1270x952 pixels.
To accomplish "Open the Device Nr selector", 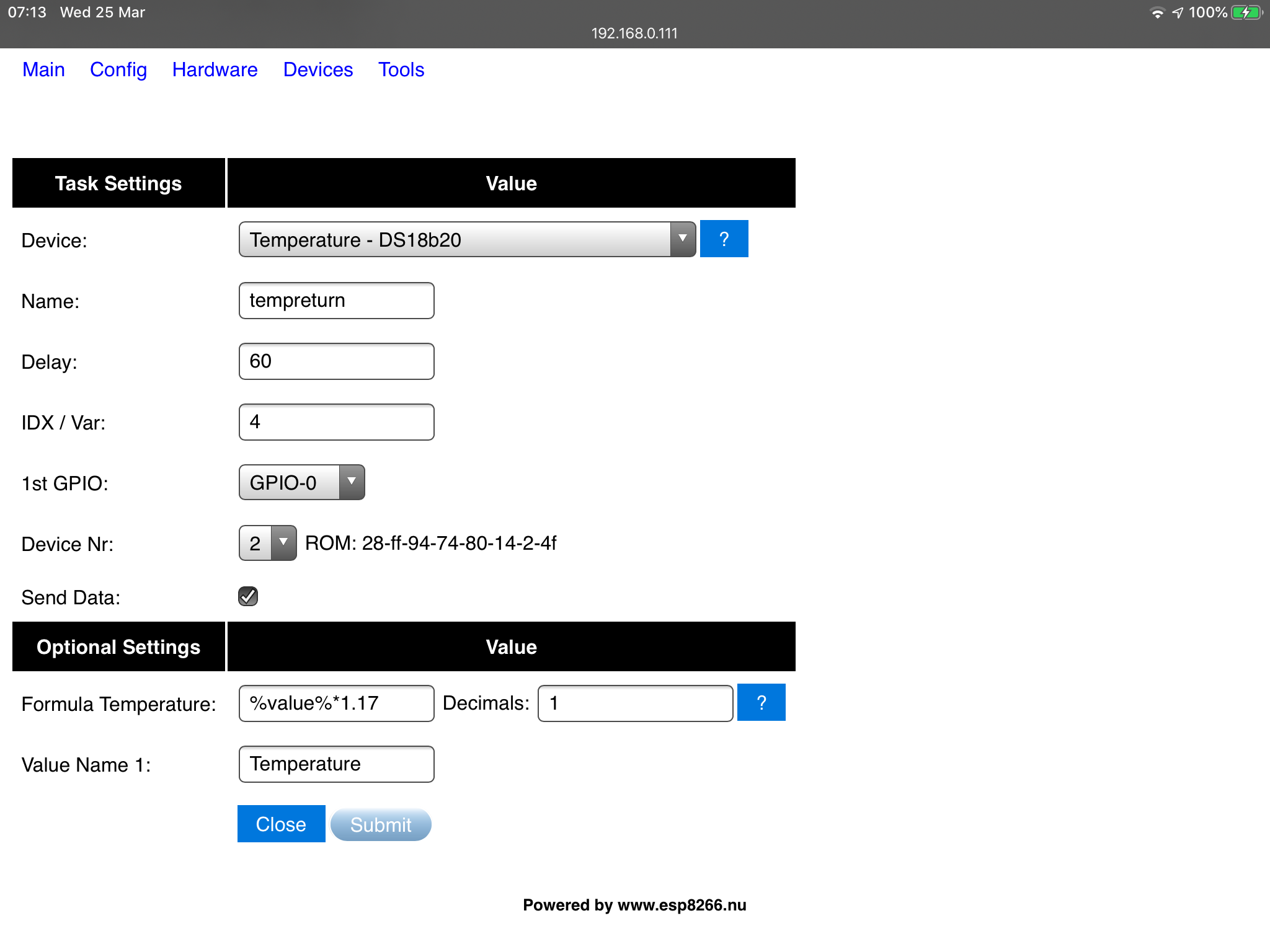I will click(x=267, y=543).
